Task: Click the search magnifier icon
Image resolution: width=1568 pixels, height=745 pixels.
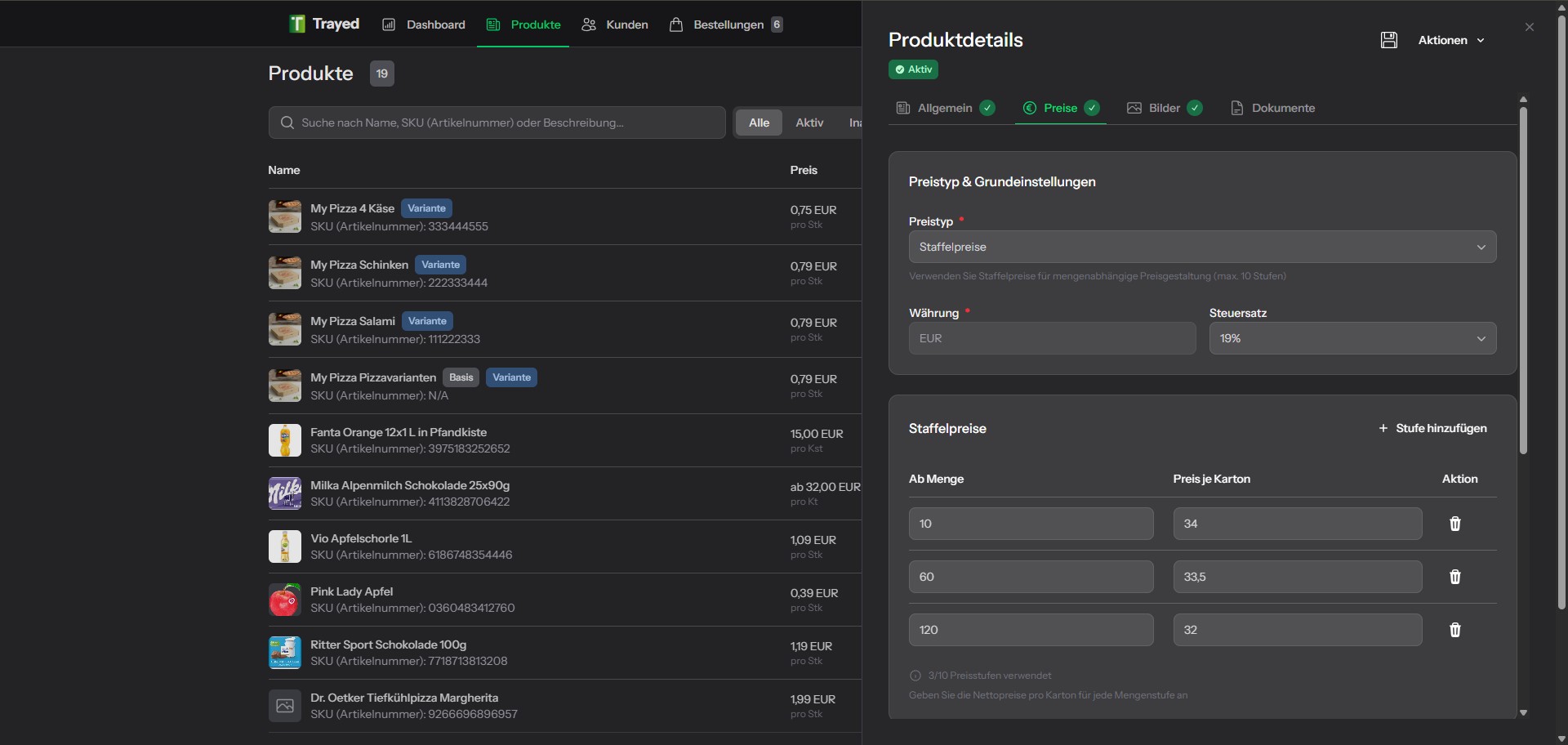Action: [287, 122]
